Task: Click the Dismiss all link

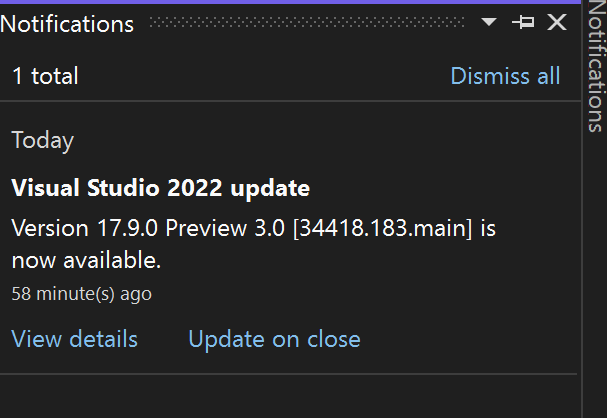Action: [505, 76]
